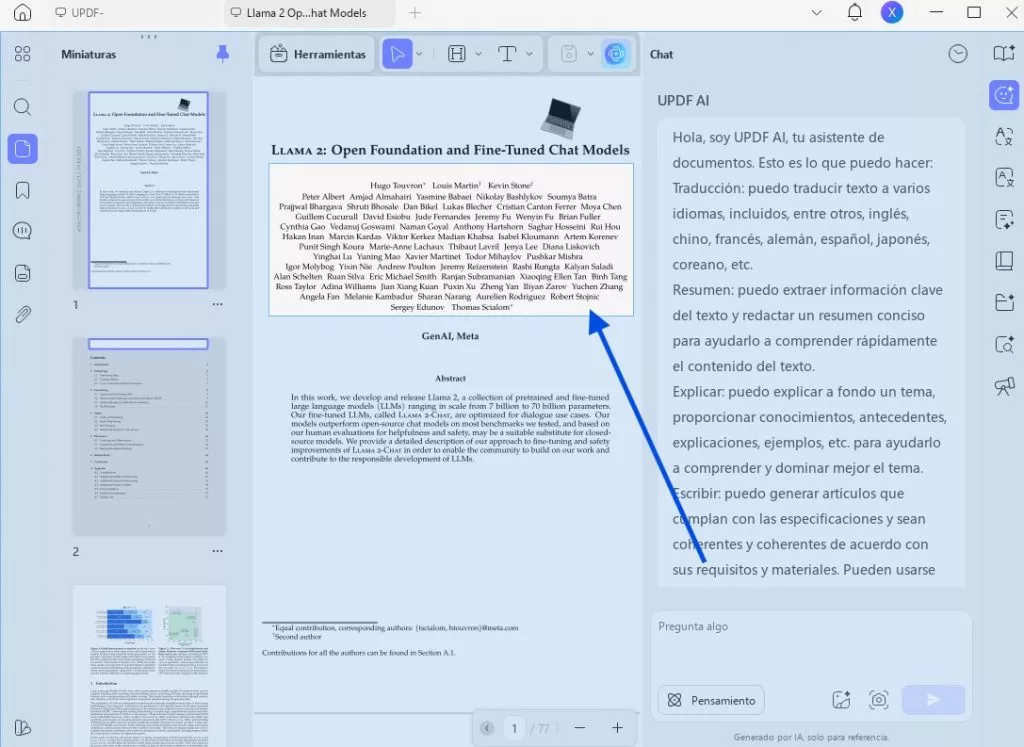Switch to Llama 2 Op...hat Models tab
The image size is (1024, 747).
click(310, 13)
